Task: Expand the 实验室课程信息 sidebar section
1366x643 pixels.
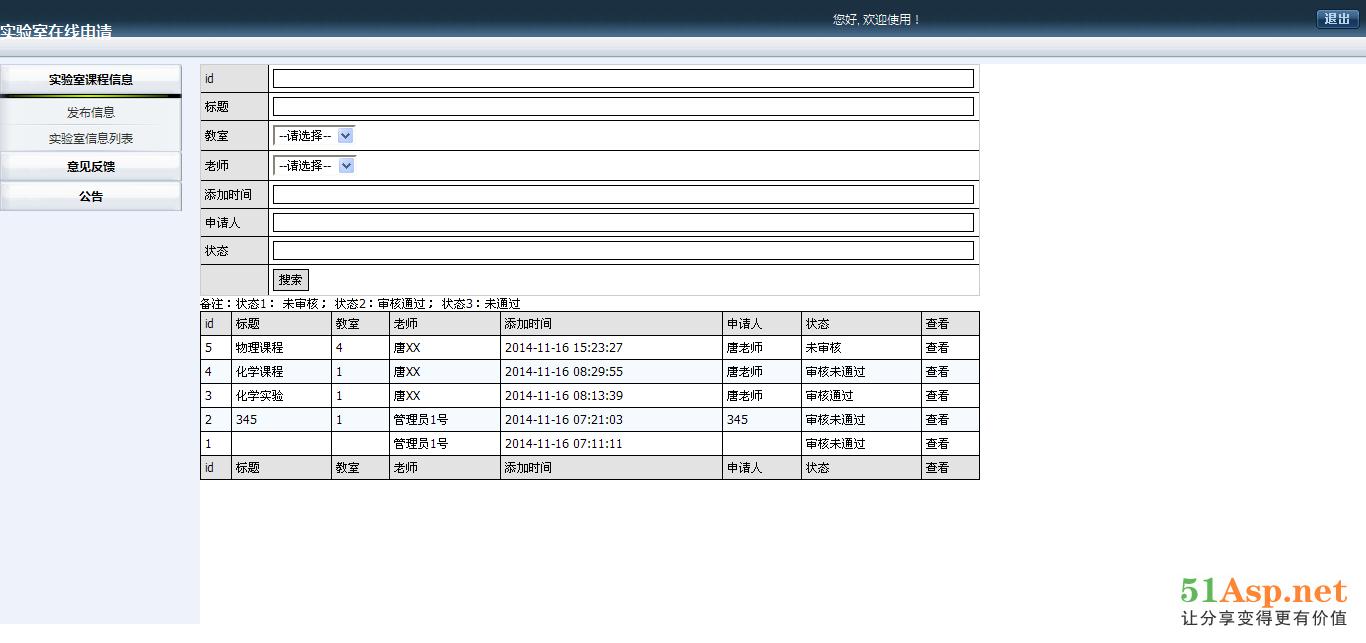Action: click(91, 80)
